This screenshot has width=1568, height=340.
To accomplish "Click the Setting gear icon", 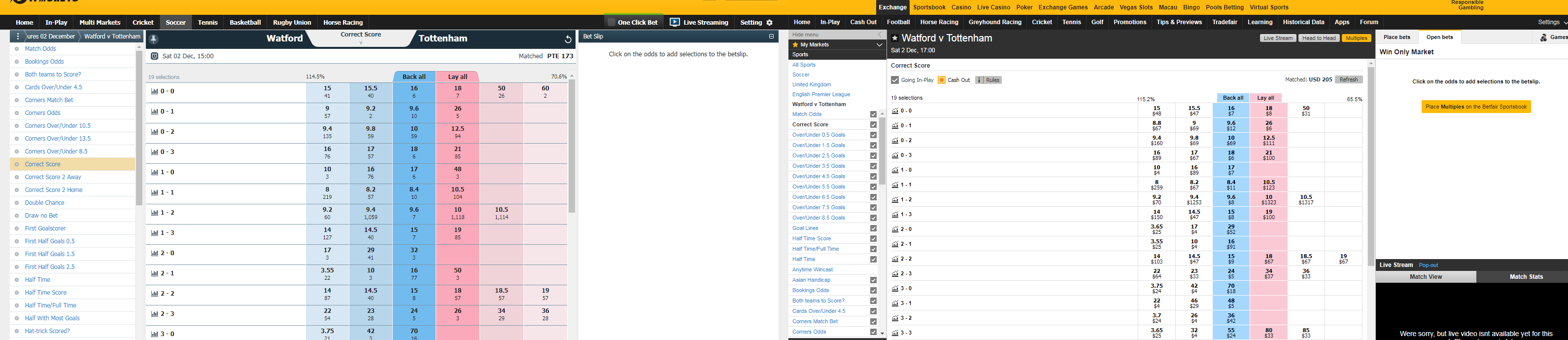I will click(x=769, y=23).
